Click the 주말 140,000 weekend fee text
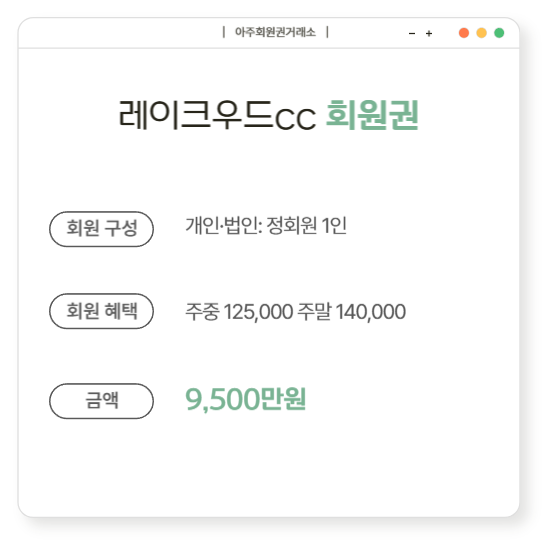 pos(351,311)
